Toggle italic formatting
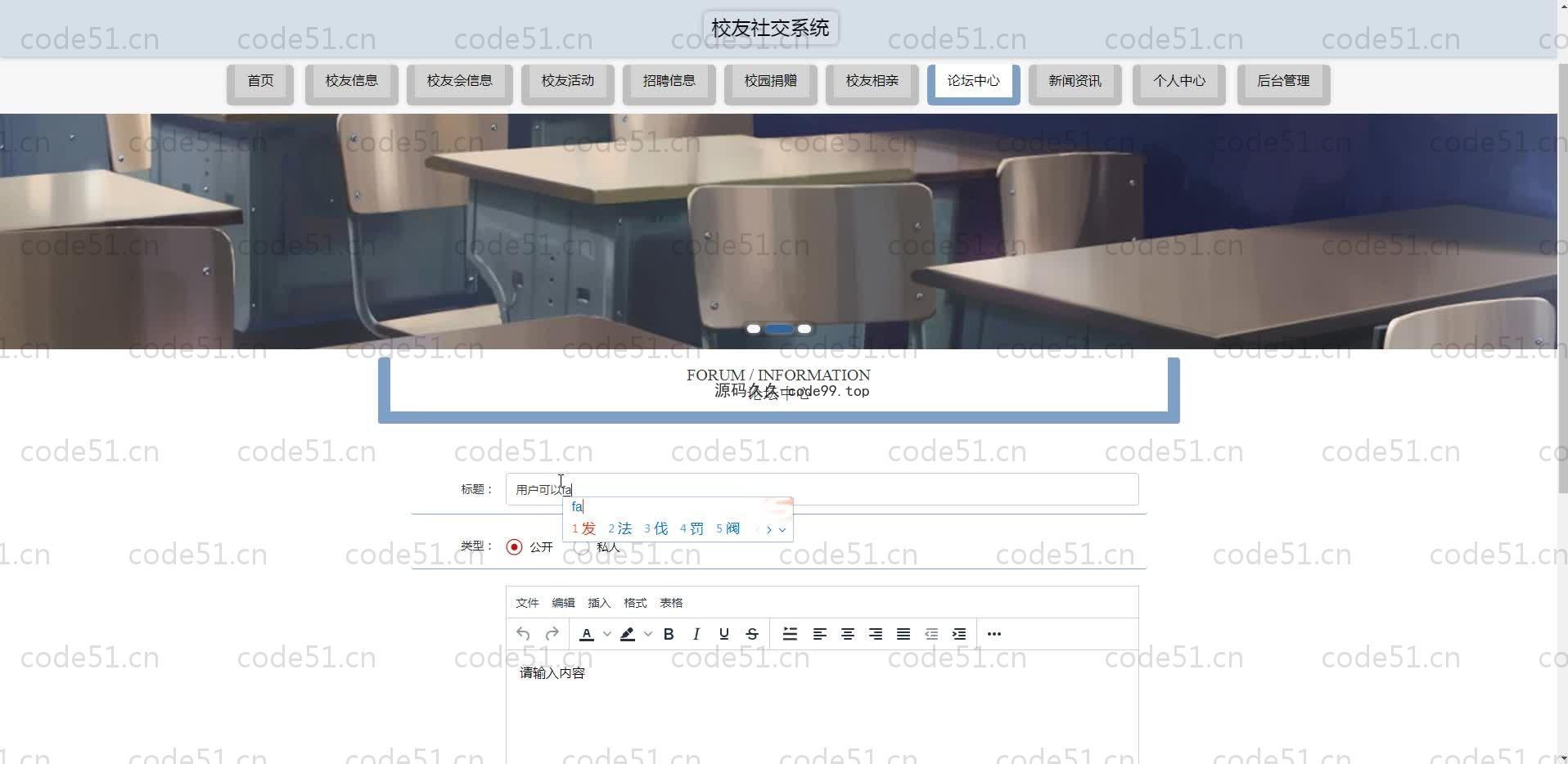Viewport: 1568px width, 764px height. tap(696, 634)
